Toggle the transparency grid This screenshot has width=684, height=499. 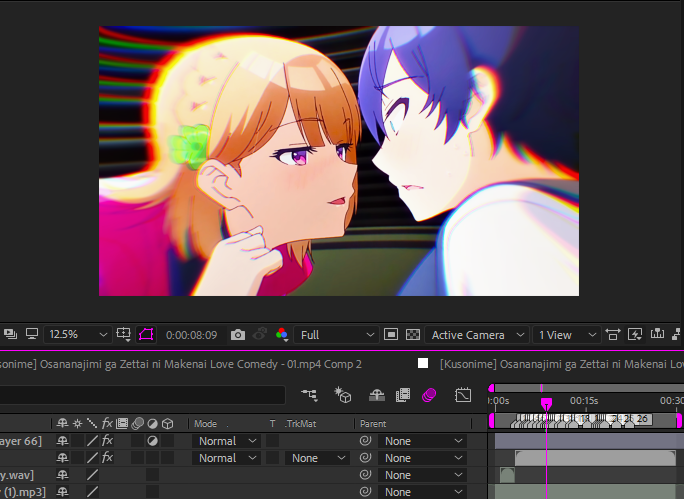pyautogui.click(x=413, y=335)
